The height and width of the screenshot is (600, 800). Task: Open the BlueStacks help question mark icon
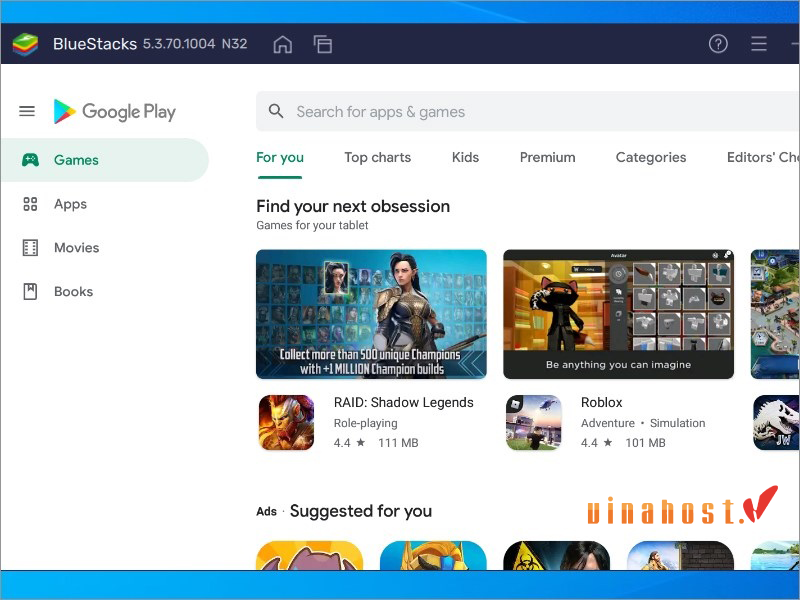(718, 44)
